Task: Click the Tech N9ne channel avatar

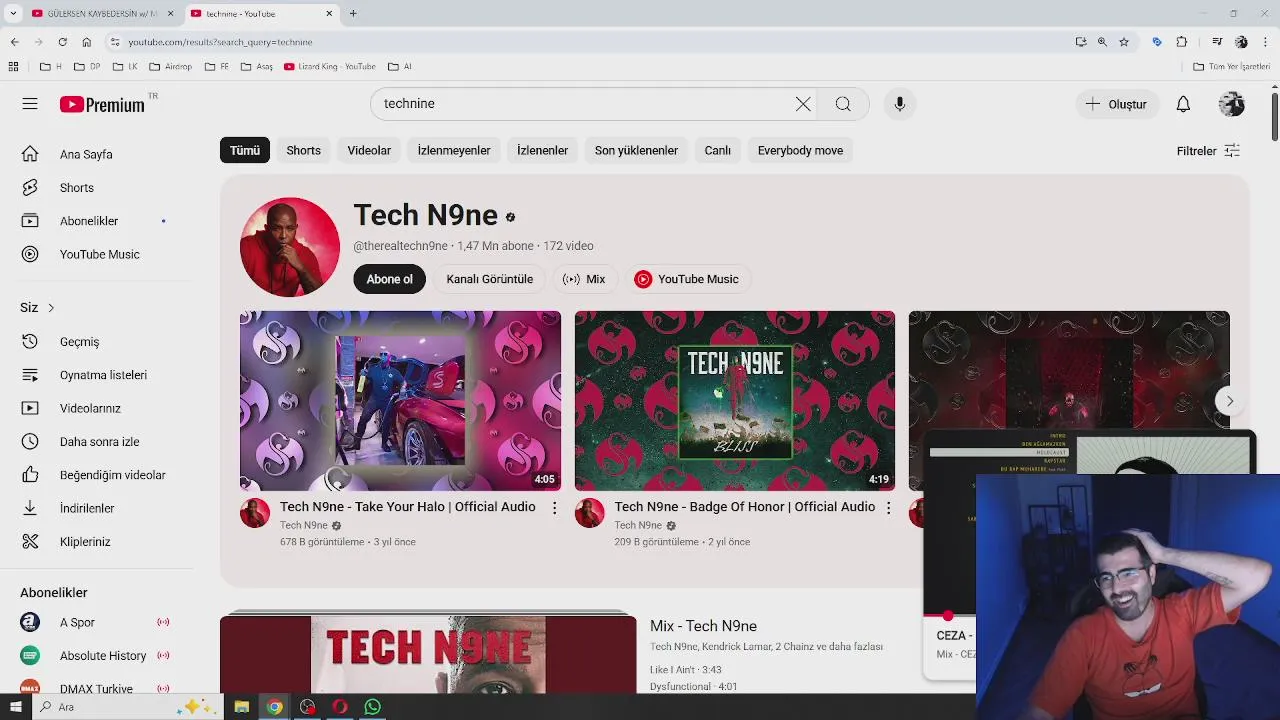Action: 290,247
